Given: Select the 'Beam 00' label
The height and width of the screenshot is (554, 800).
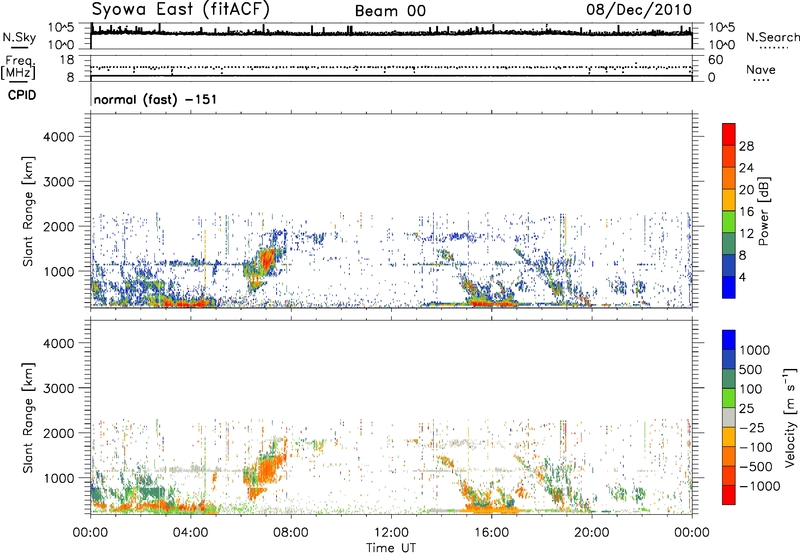Looking at the screenshot, I should pos(390,11).
